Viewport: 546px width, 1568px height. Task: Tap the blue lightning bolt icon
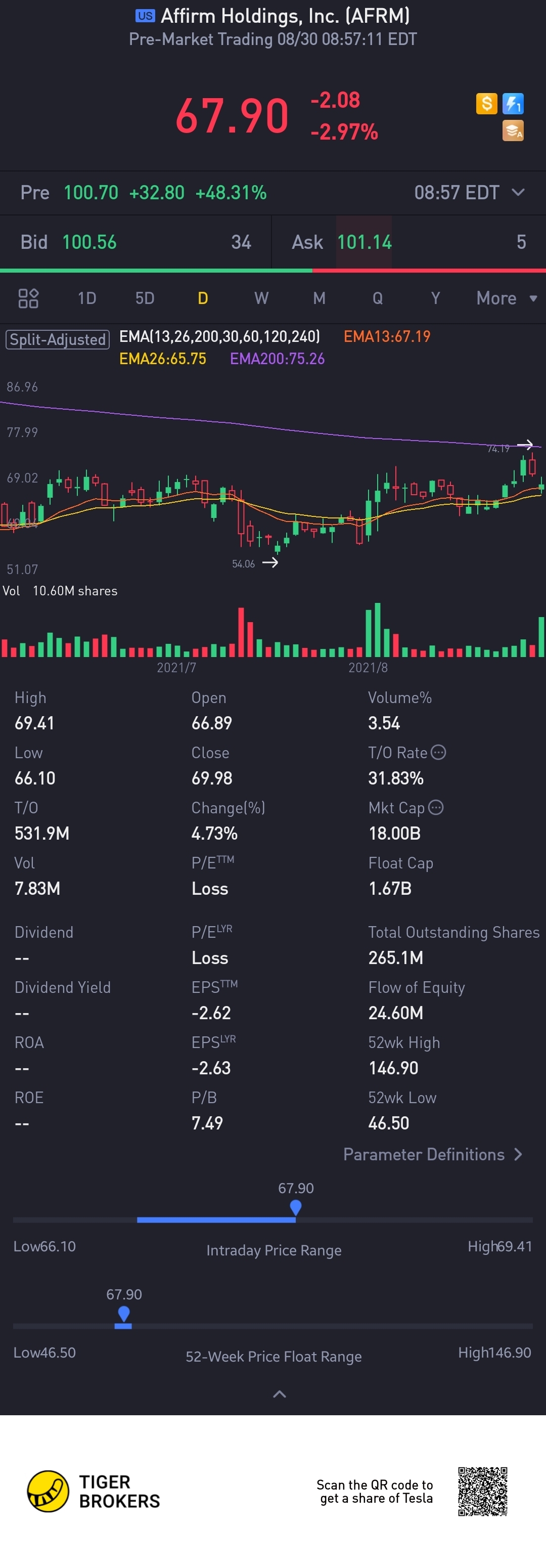pyautogui.click(x=513, y=104)
